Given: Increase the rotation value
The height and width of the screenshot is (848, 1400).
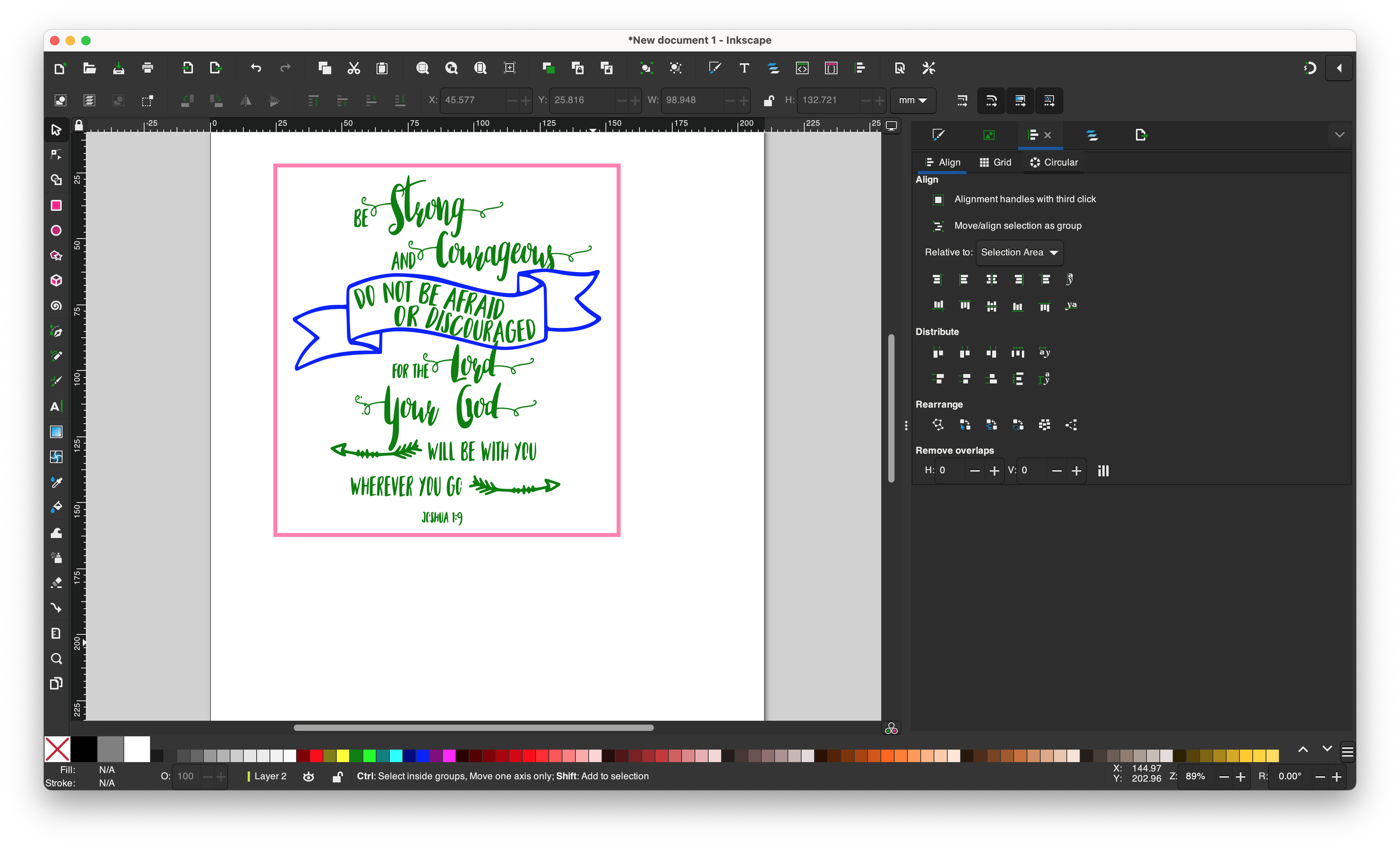Looking at the screenshot, I should pyautogui.click(x=1337, y=777).
